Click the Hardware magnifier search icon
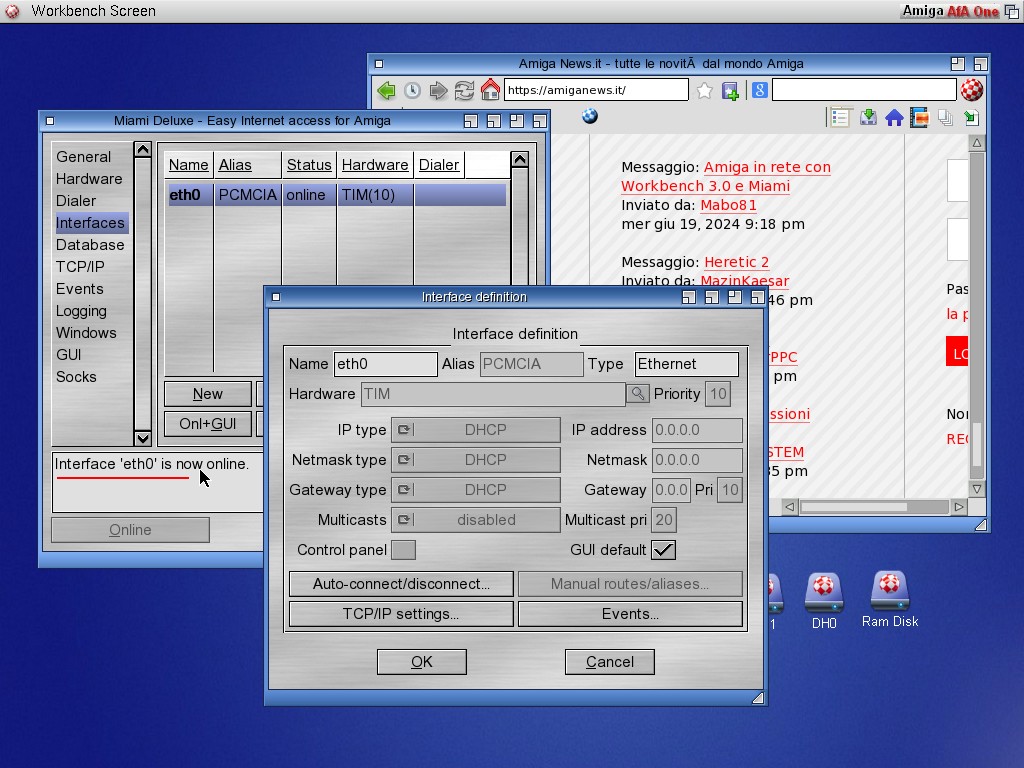Screen dimensions: 1024x768 (x=637, y=394)
